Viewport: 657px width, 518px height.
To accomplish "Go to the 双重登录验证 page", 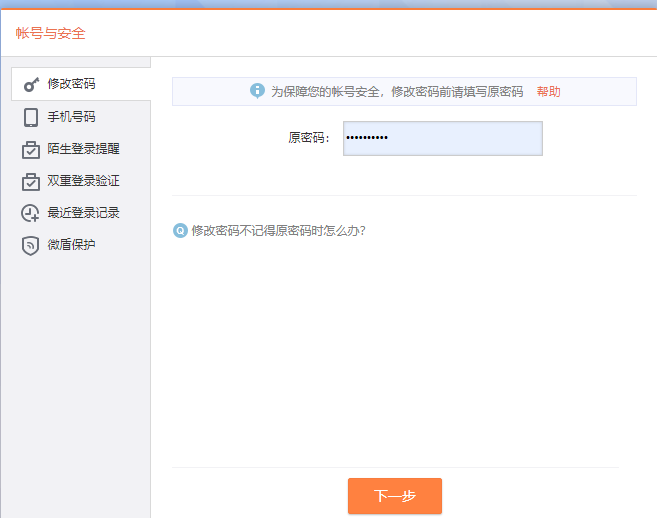I will 81,181.
